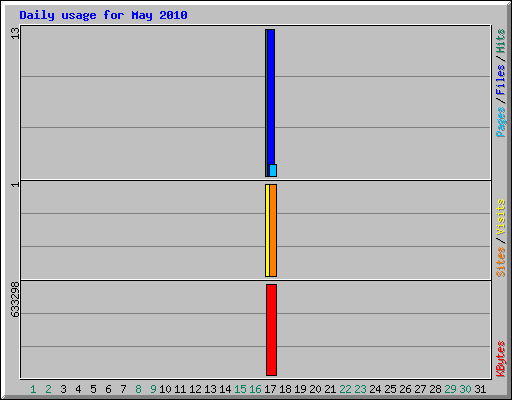Viewport: 512px width, 400px height.
Task: Click the y-axis value 13
Action: pyautogui.click(x=15, y=33)
